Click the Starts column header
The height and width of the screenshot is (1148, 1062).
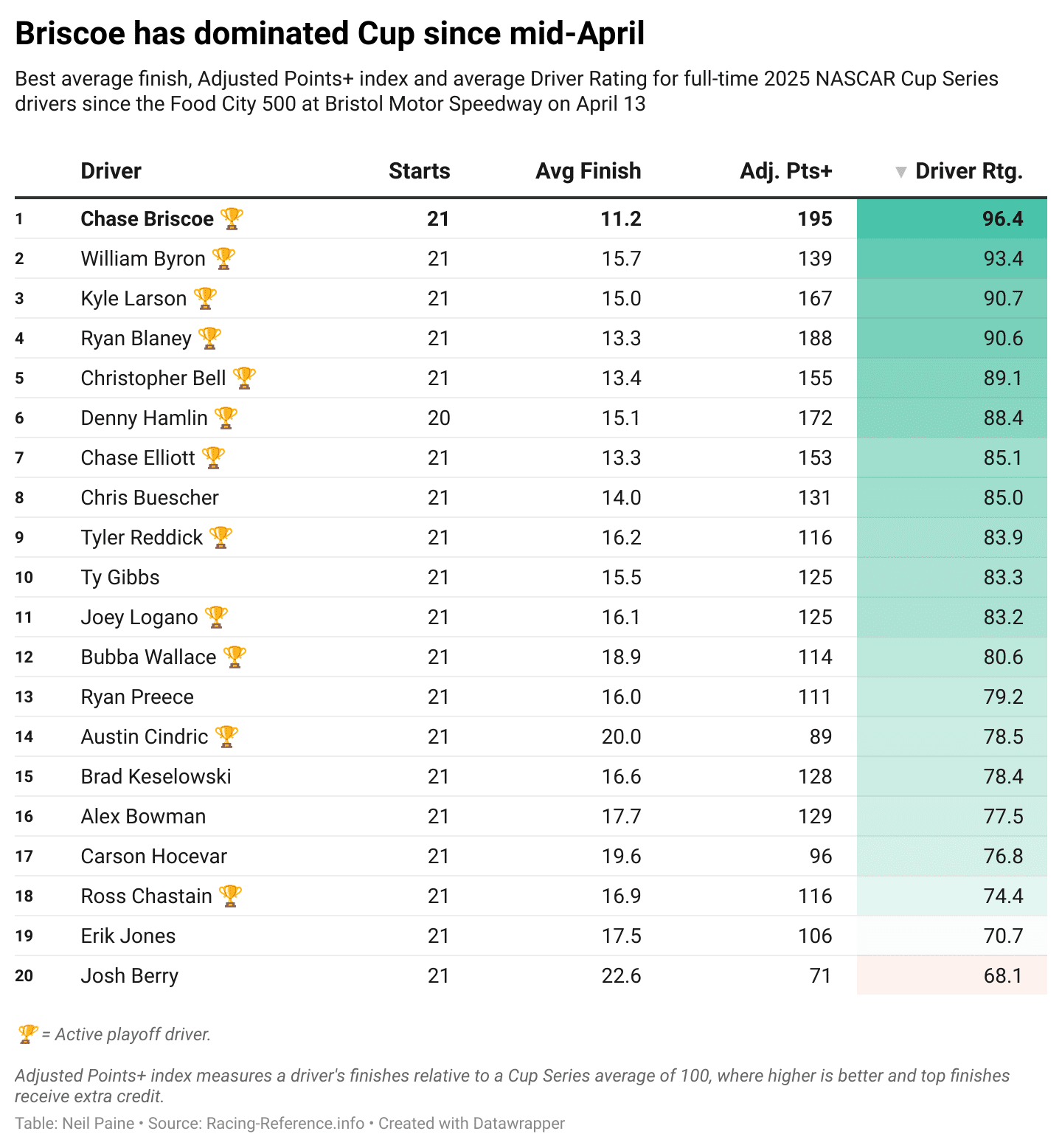click(419, 171)
